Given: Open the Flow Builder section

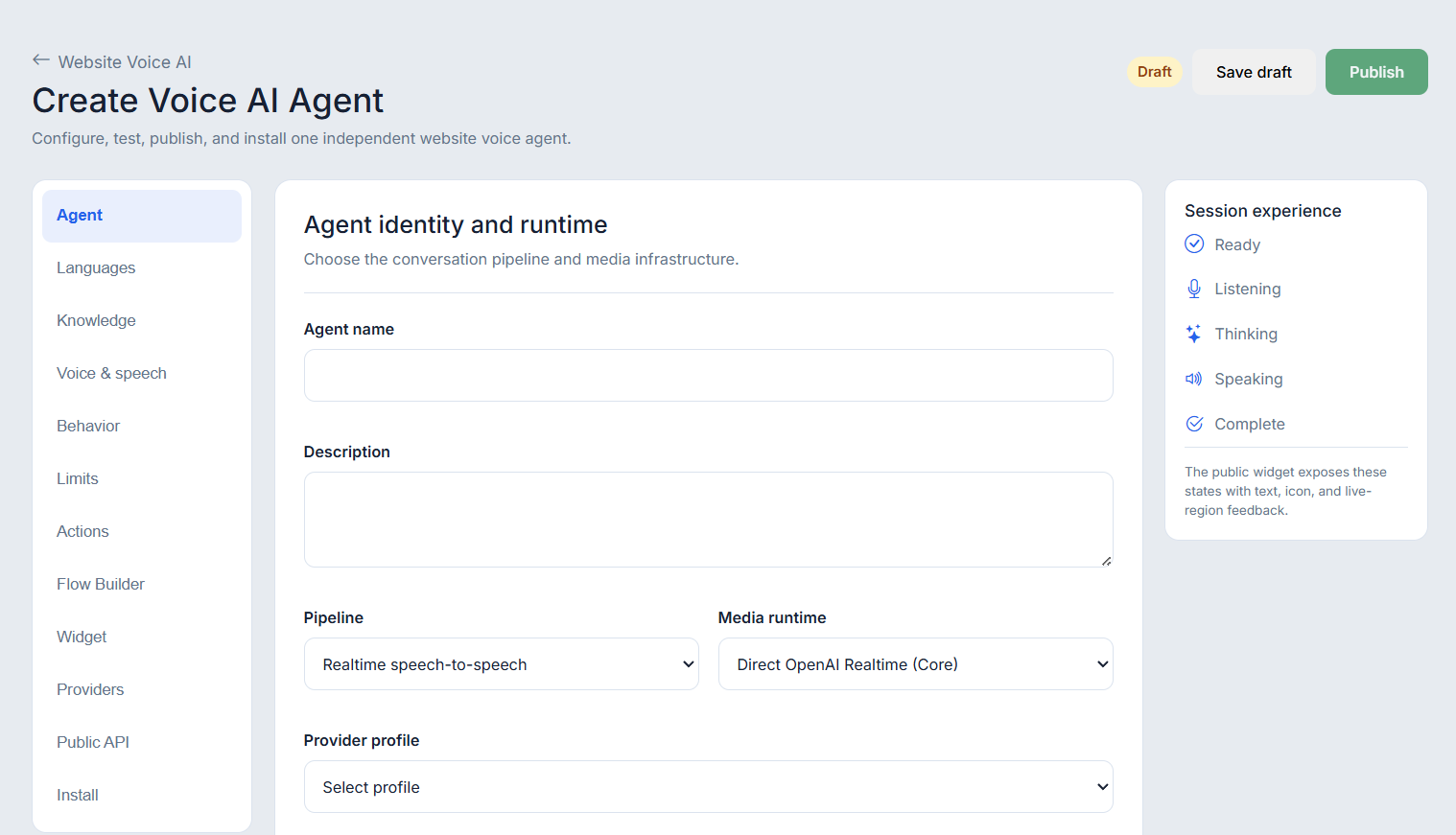Looking at the screenshot, I should click(142, 585).
